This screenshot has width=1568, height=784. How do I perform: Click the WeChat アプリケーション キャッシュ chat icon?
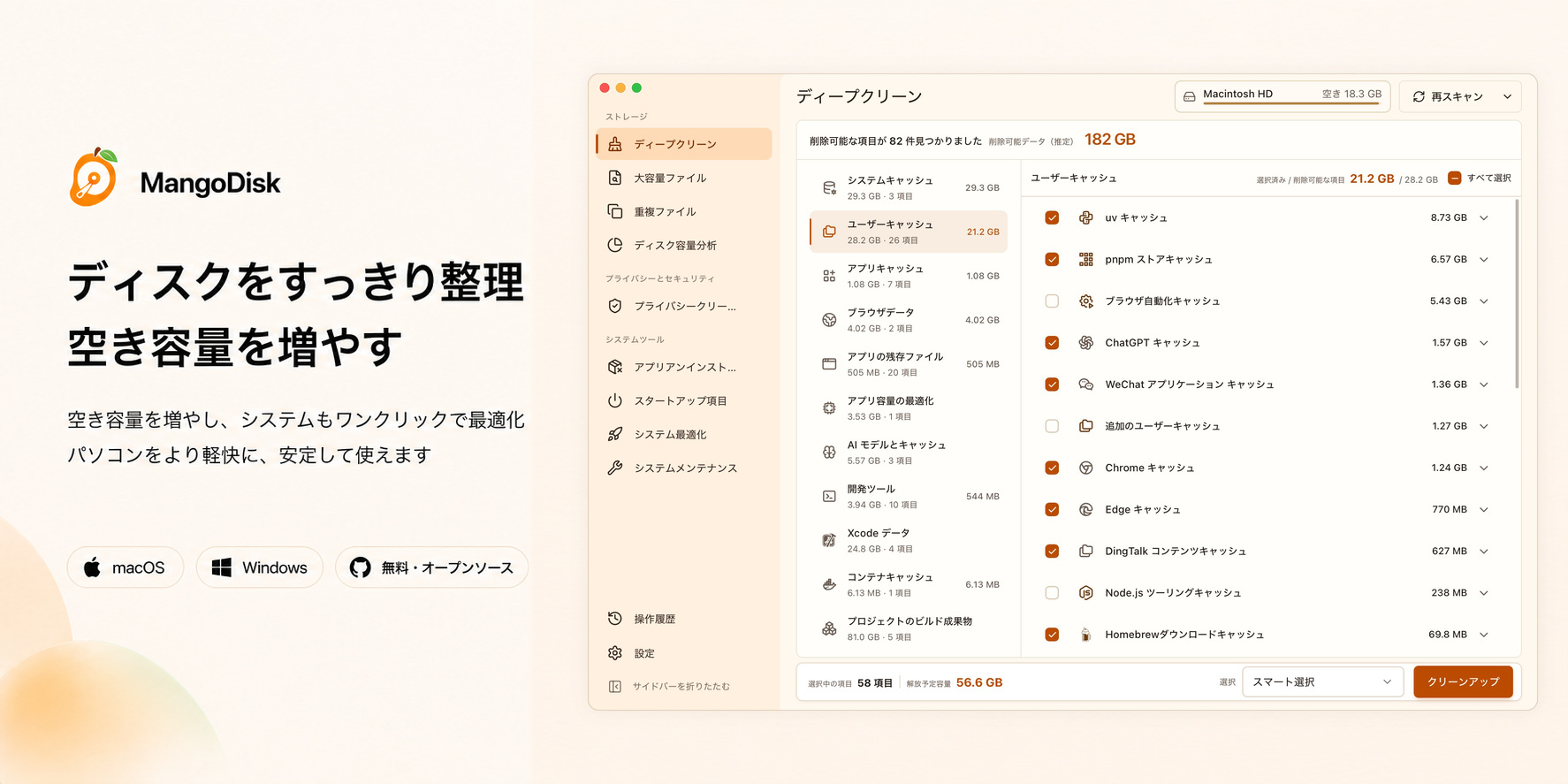(1085, 384)
